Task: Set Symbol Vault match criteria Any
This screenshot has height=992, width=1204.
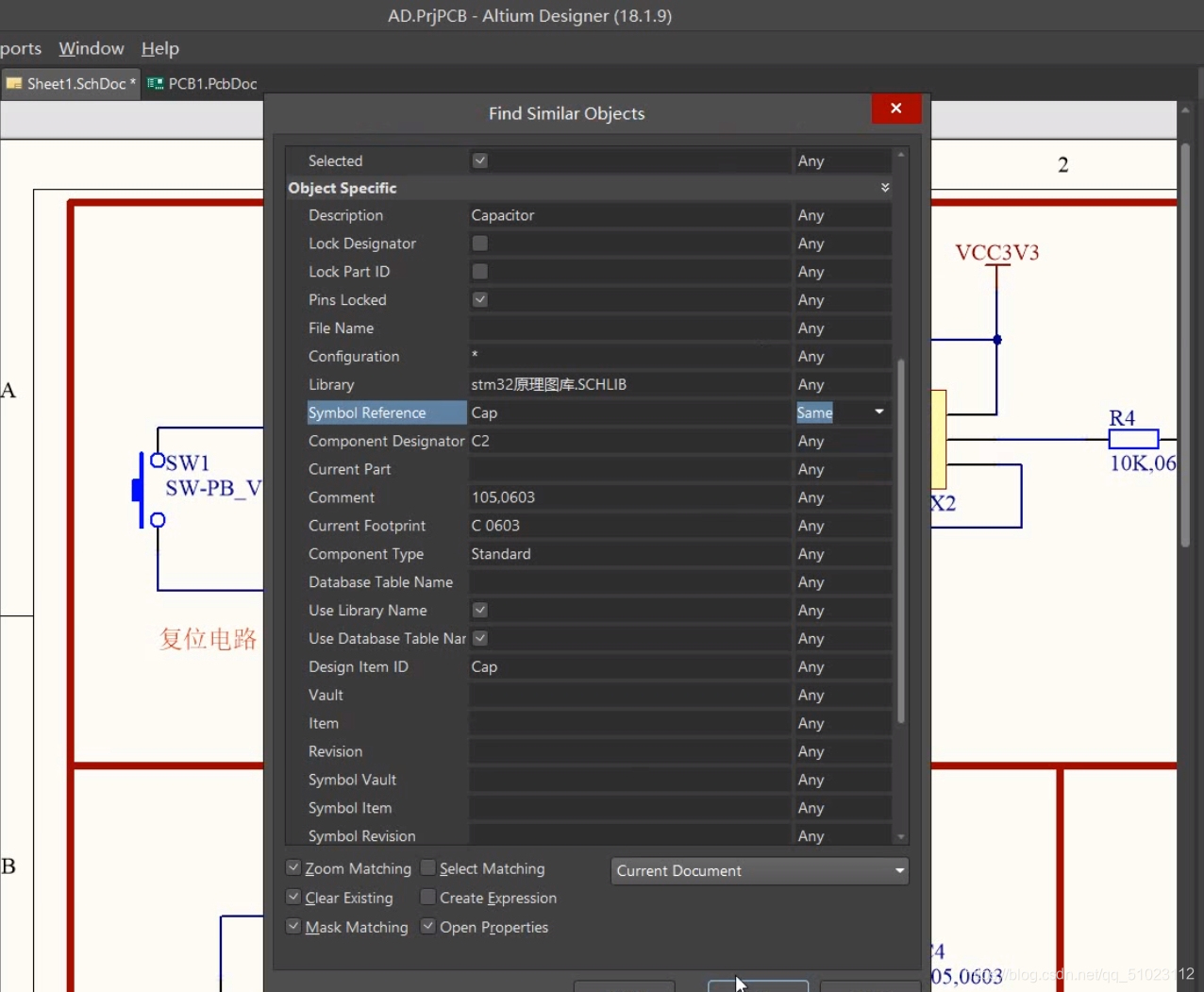Action: click(x=842, y=780)
